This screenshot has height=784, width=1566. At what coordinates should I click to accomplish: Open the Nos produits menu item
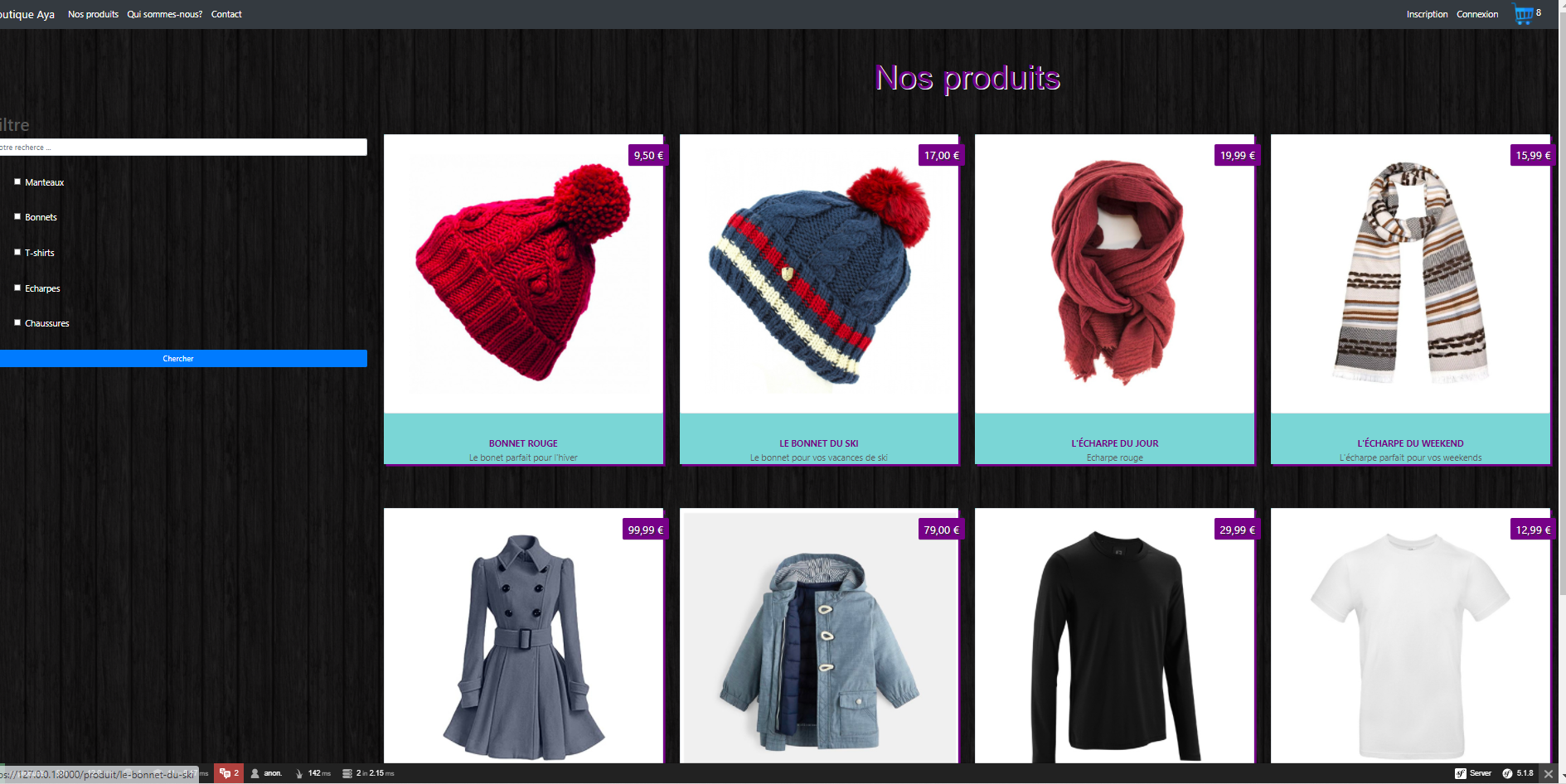click(x=93, y=14)
